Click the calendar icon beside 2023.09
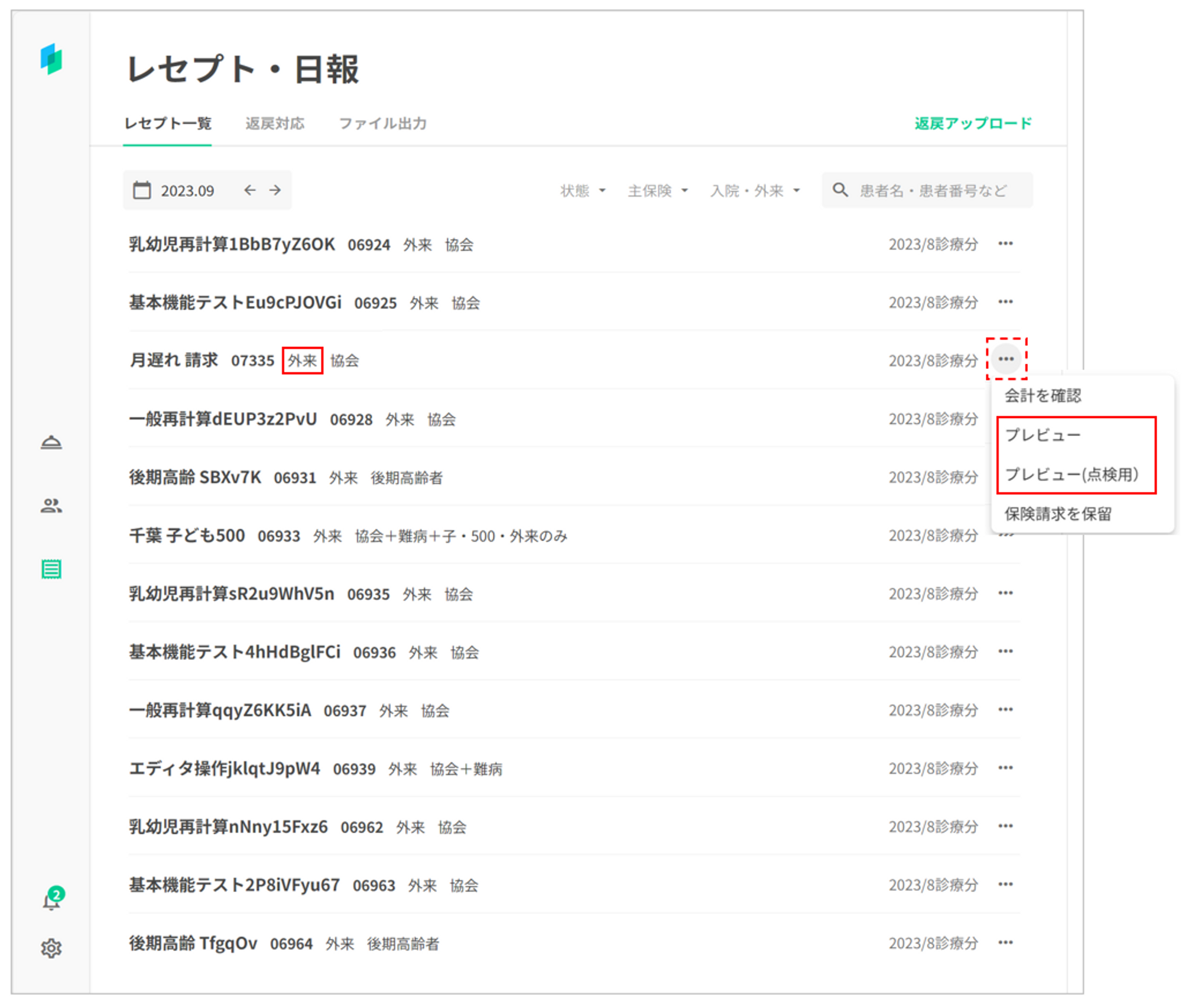Screen dimensions: 1182x1008 [x=142, y=190]
